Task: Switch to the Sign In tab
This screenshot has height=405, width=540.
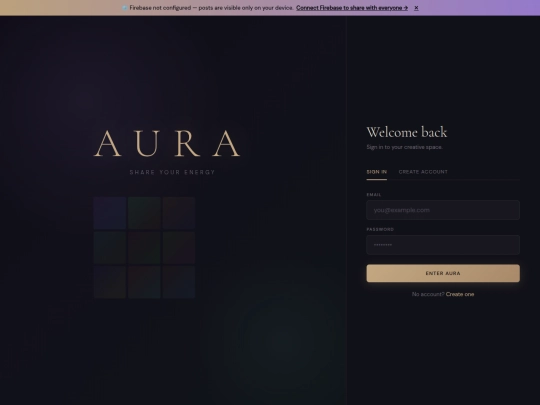Action: pyautogui.click(x=376, y=172)
